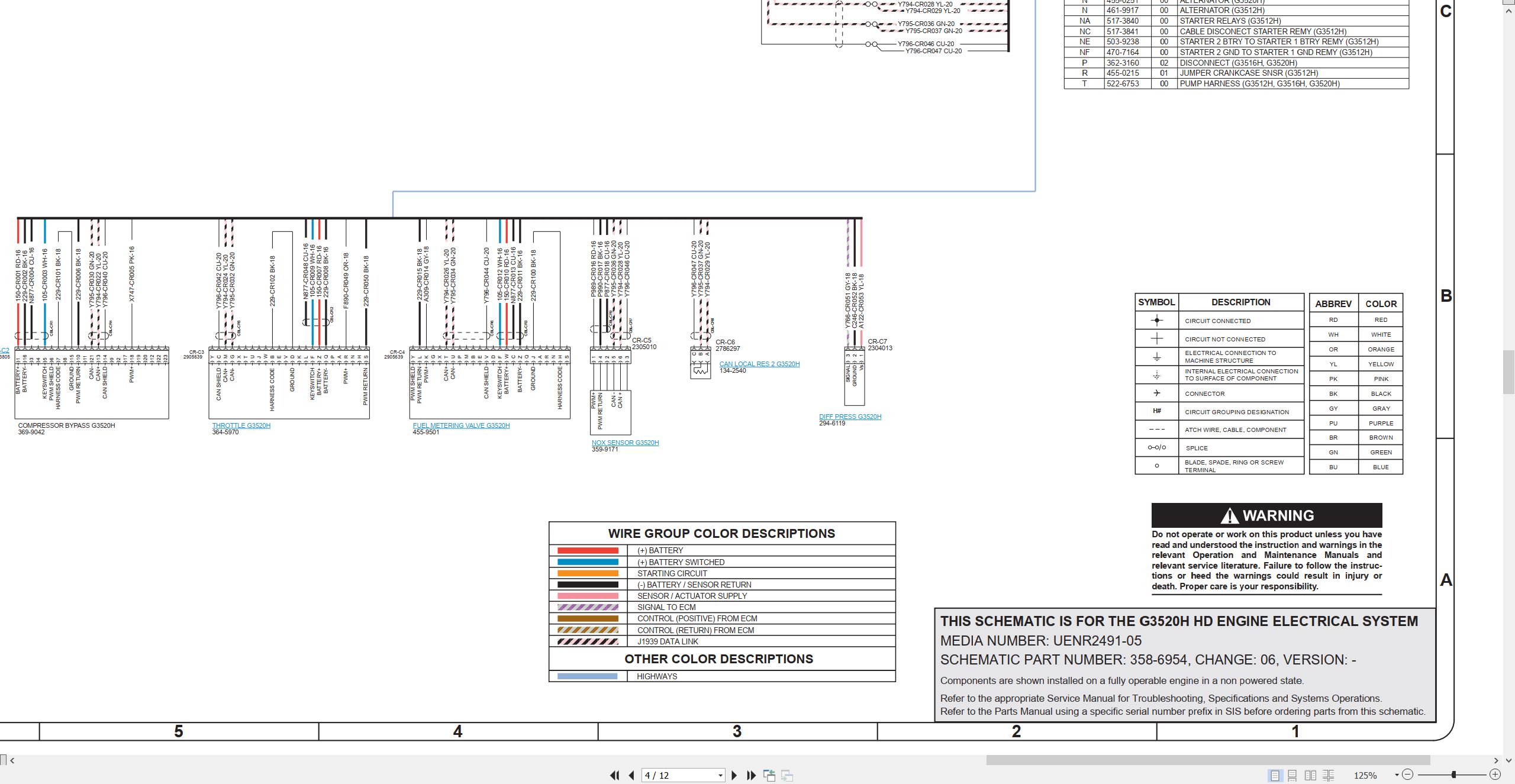Jump to the last page

751,775
